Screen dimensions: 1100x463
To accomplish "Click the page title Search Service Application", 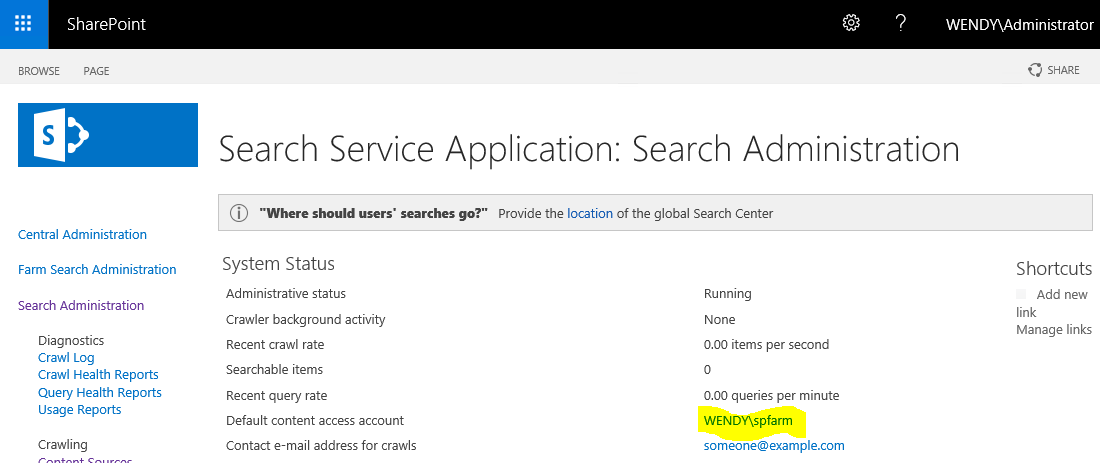I will (x=589, y=149).
